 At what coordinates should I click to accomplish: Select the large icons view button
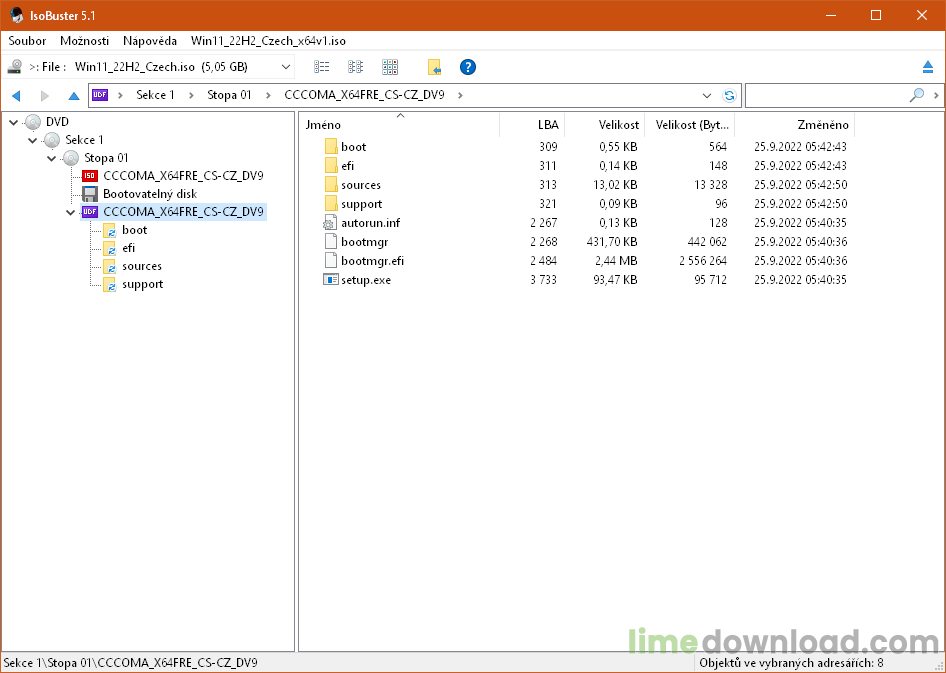click(x=390, y=67)
